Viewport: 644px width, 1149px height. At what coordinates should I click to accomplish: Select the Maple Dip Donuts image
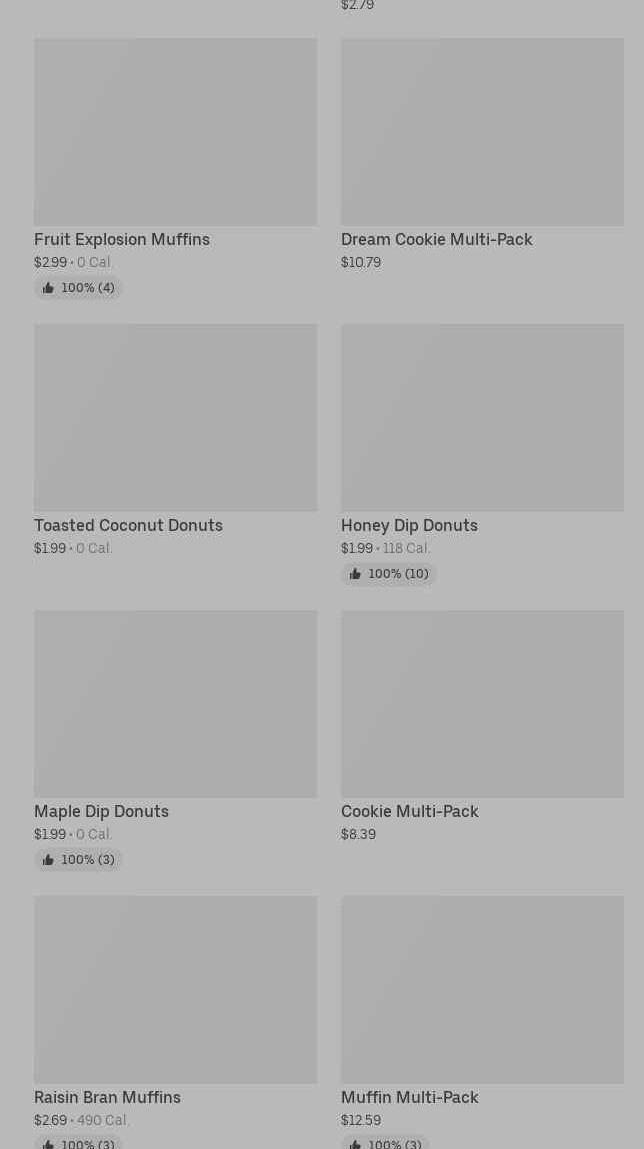click(176, 703)
